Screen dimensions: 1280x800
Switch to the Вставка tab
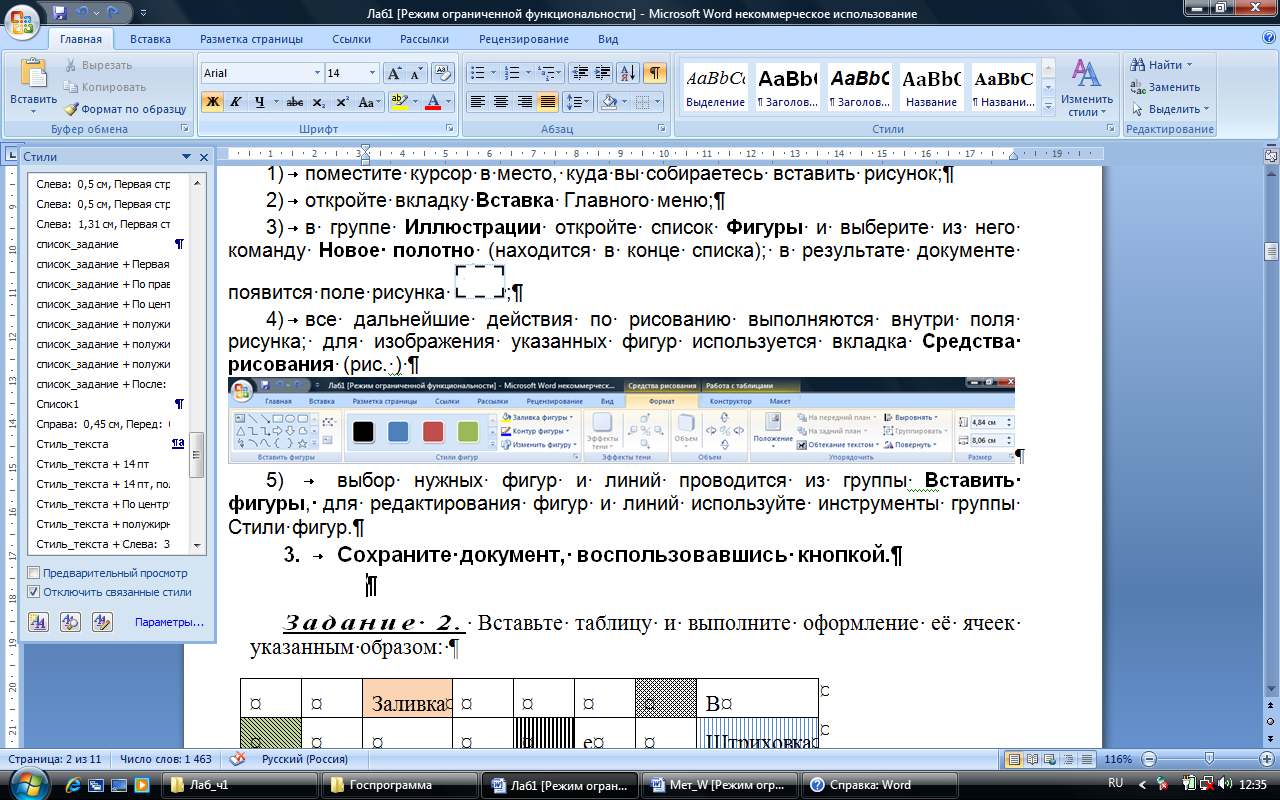point(150,39)
